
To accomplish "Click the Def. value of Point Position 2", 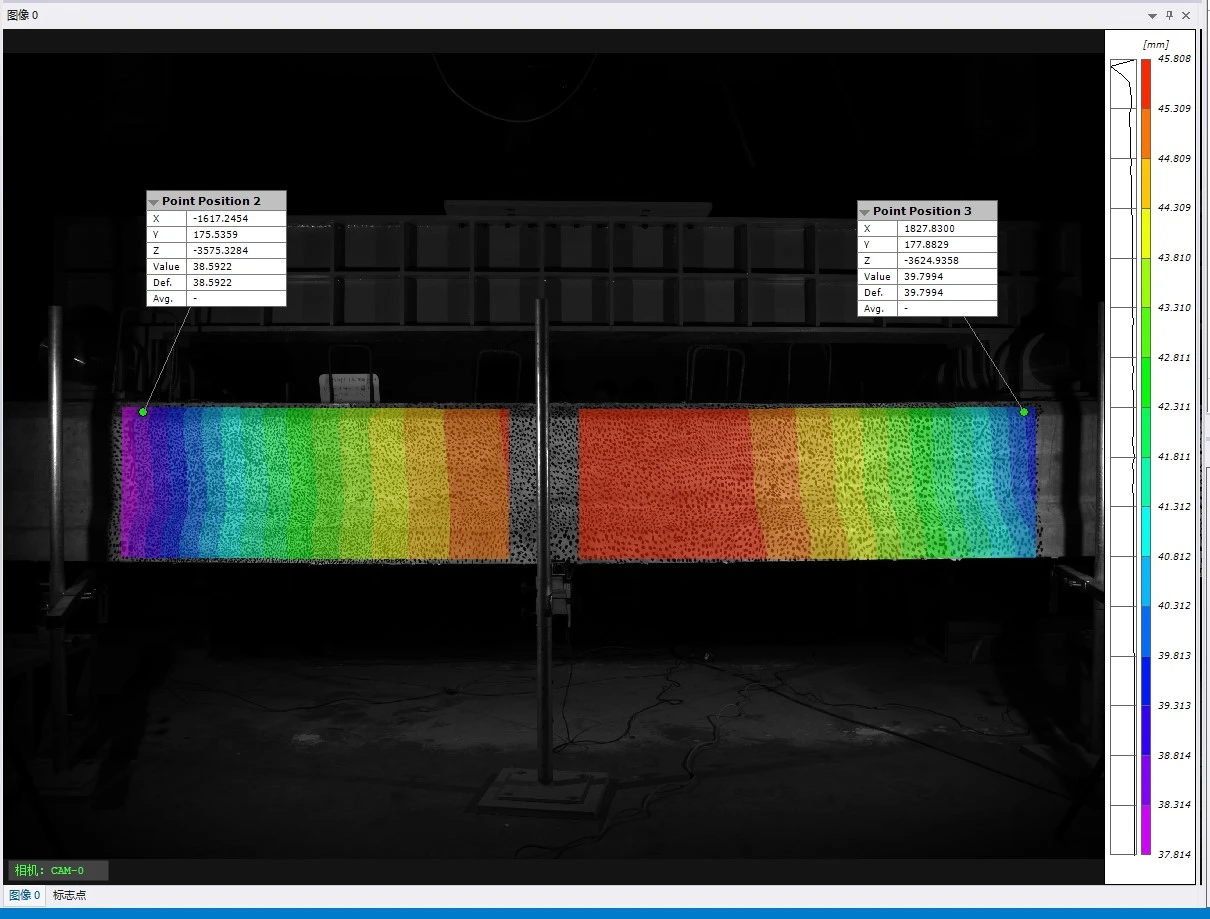I will pos(235,283).
